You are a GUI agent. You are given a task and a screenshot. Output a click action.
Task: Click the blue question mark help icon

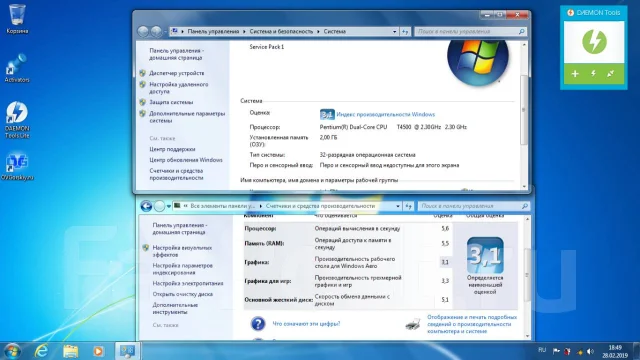tap(258, 324)
